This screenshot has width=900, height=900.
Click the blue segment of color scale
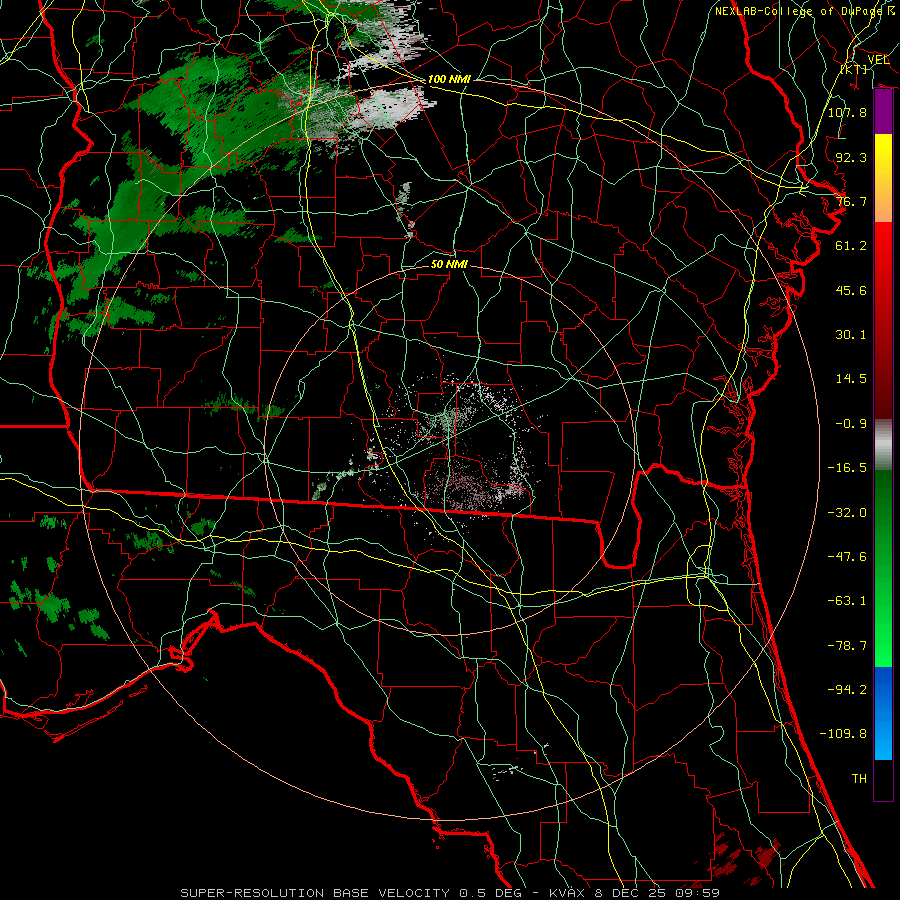(x=883, y=713)
